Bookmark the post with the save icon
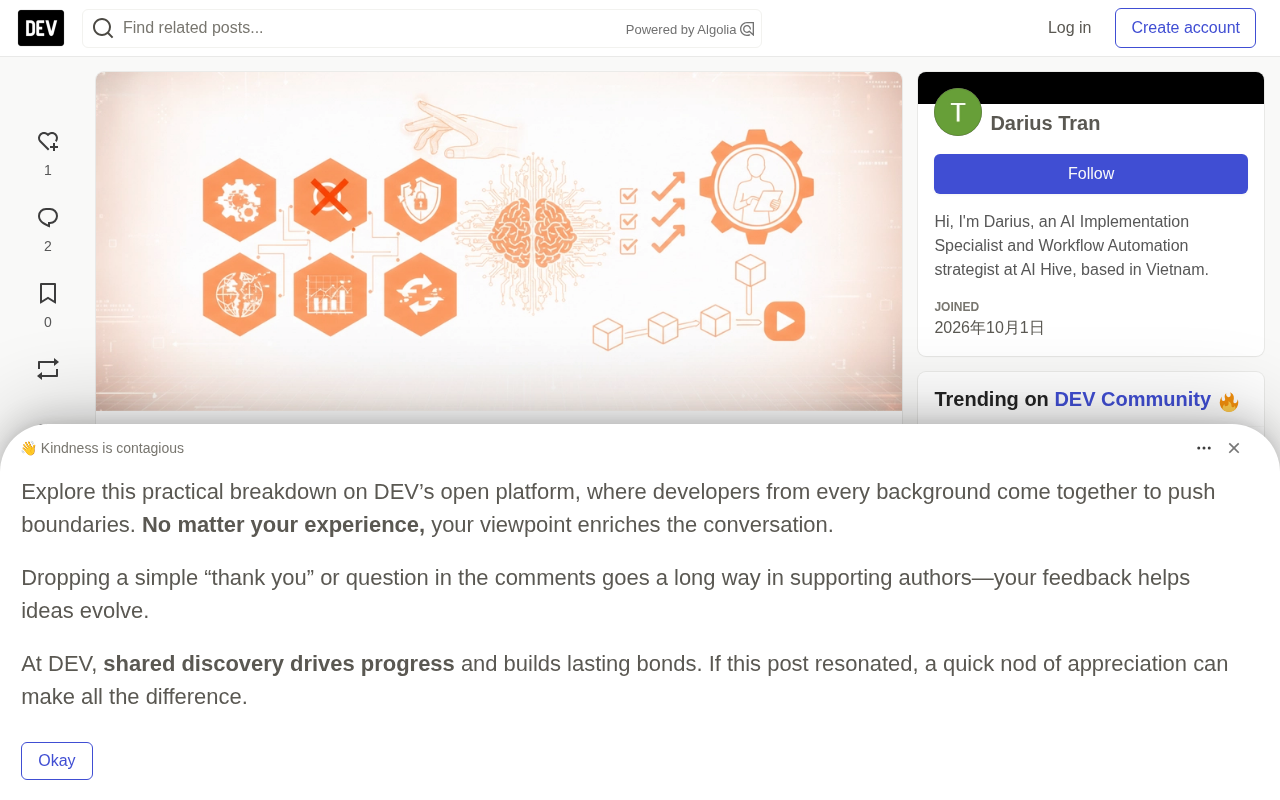Viewport: 1280px width, 800px height. pos(48,294)
